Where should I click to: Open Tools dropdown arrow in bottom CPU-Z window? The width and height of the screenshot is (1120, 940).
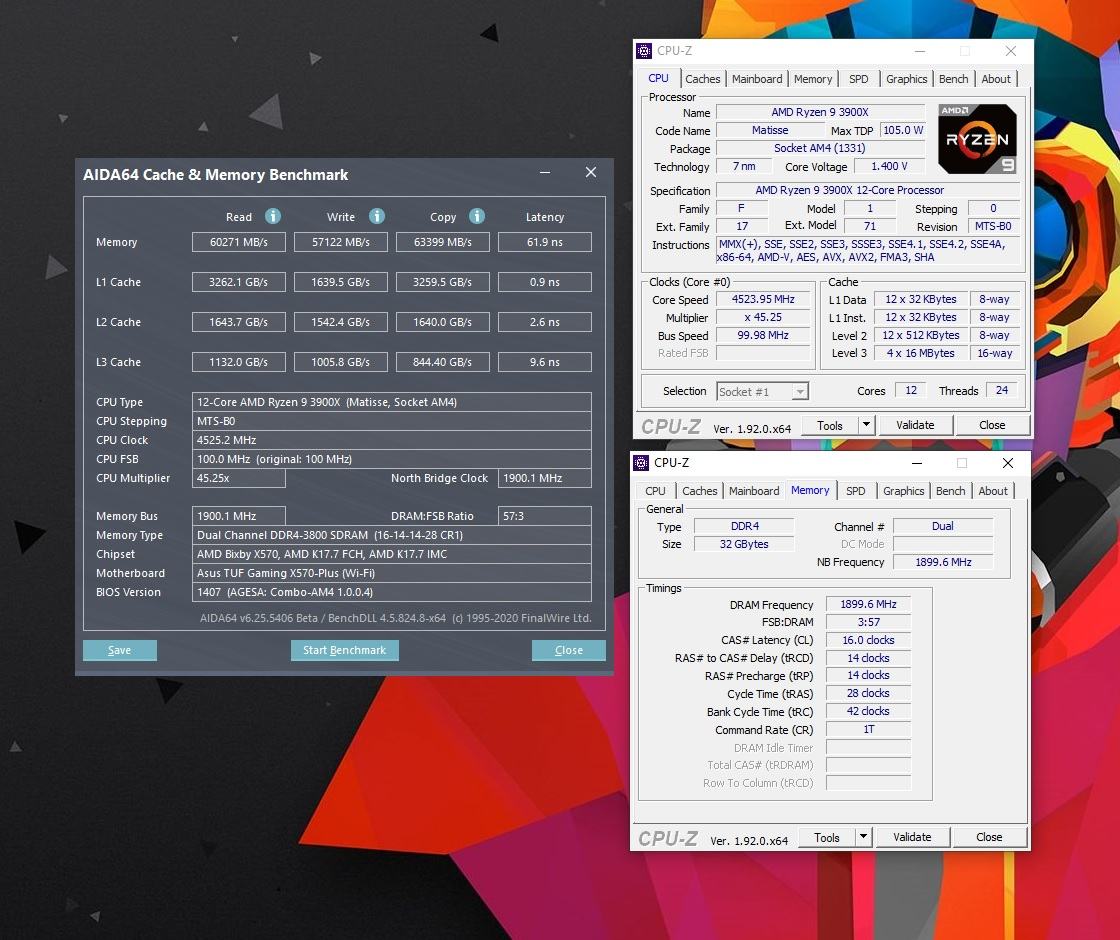click(863, 837)
